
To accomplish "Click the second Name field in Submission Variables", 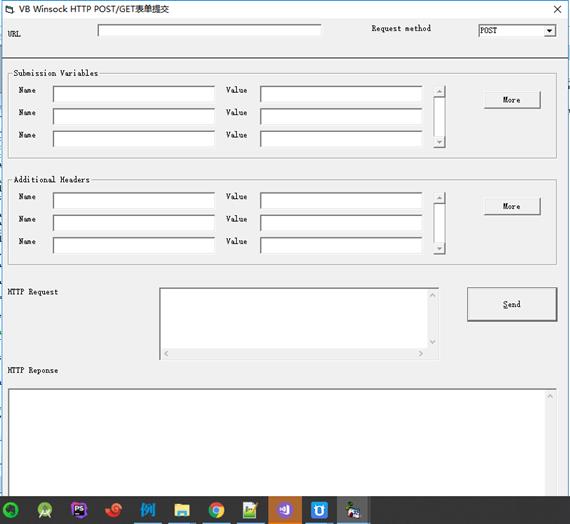I will (134, 116).
